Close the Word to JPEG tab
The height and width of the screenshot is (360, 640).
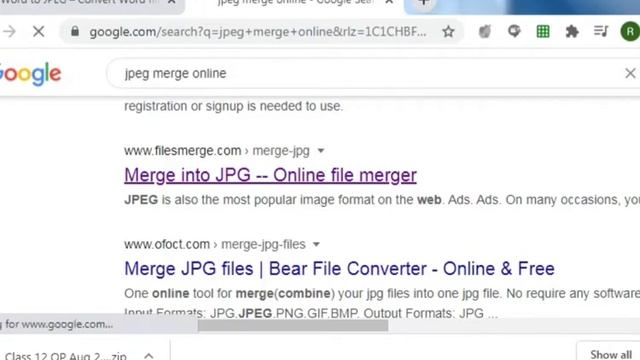click(172, 2)
